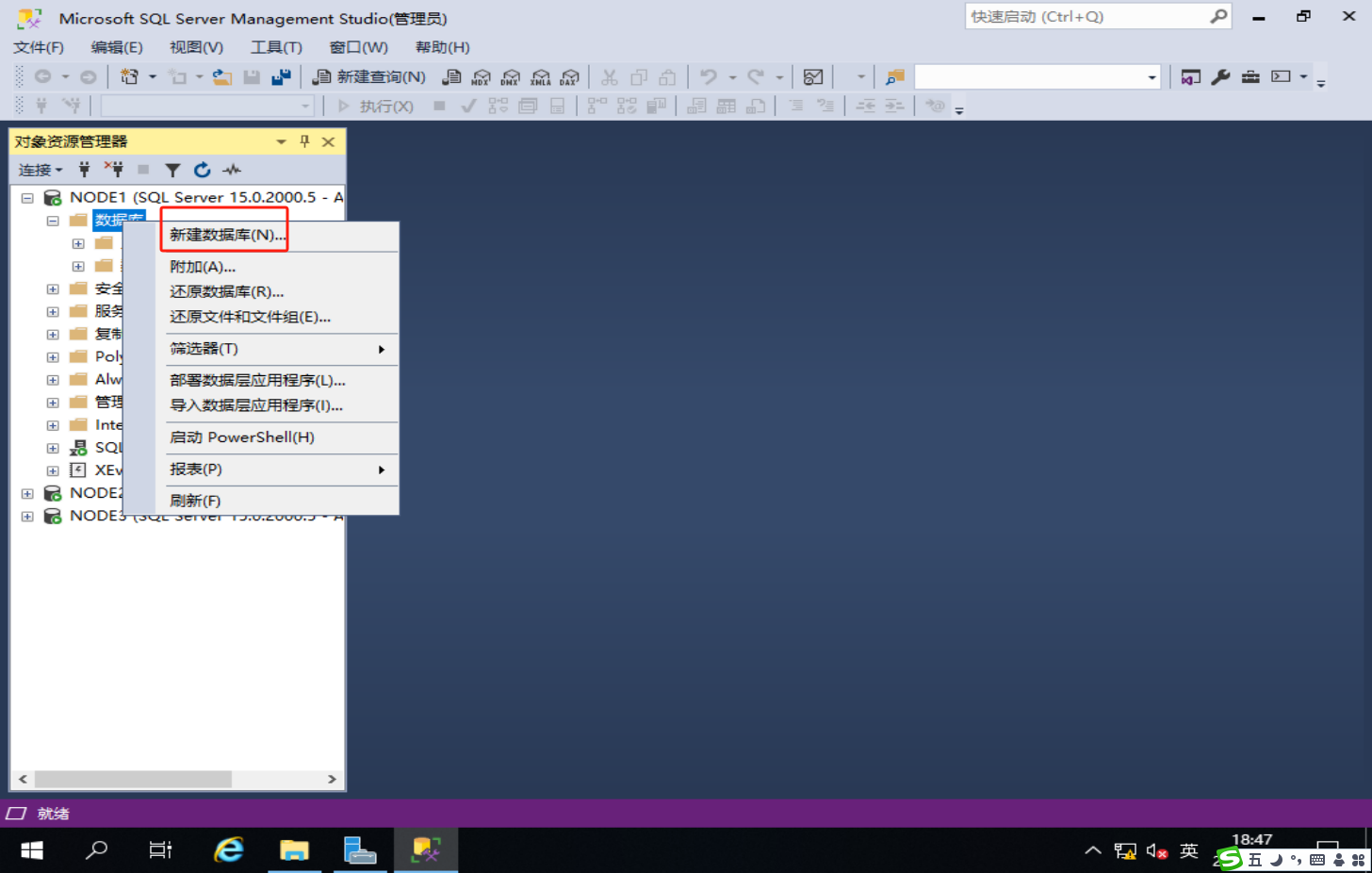The height and width of the screenshot is (873, 1372).
Task: Select 还原文件和文件组(E)... menu entry
Action: (x=250, y=317)
